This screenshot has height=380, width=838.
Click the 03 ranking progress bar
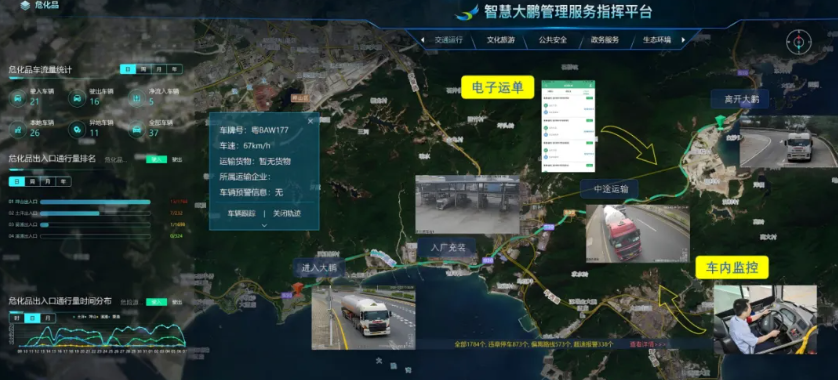tap(95, 224)
